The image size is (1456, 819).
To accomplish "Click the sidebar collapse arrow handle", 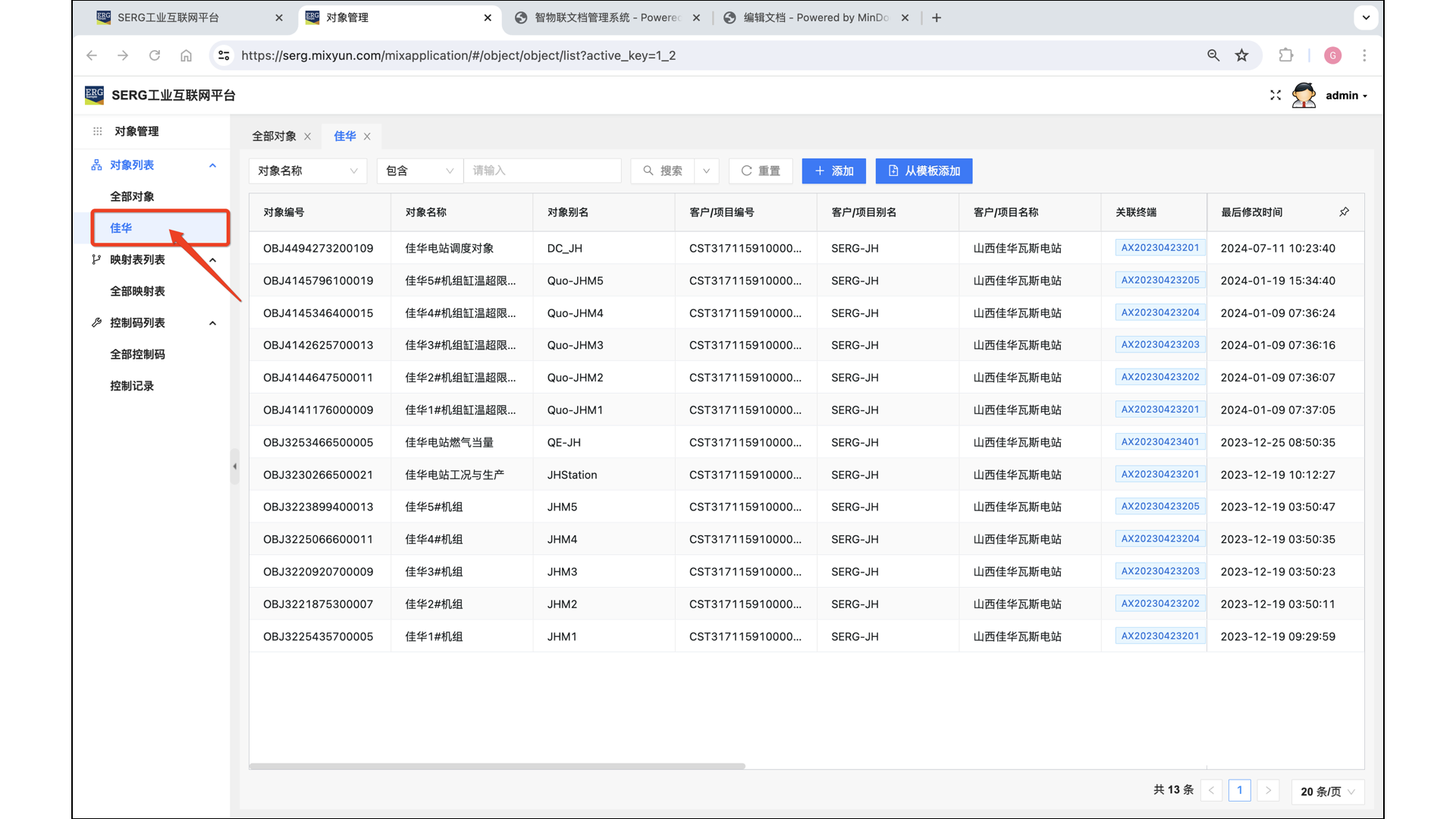I will (234, 466).
